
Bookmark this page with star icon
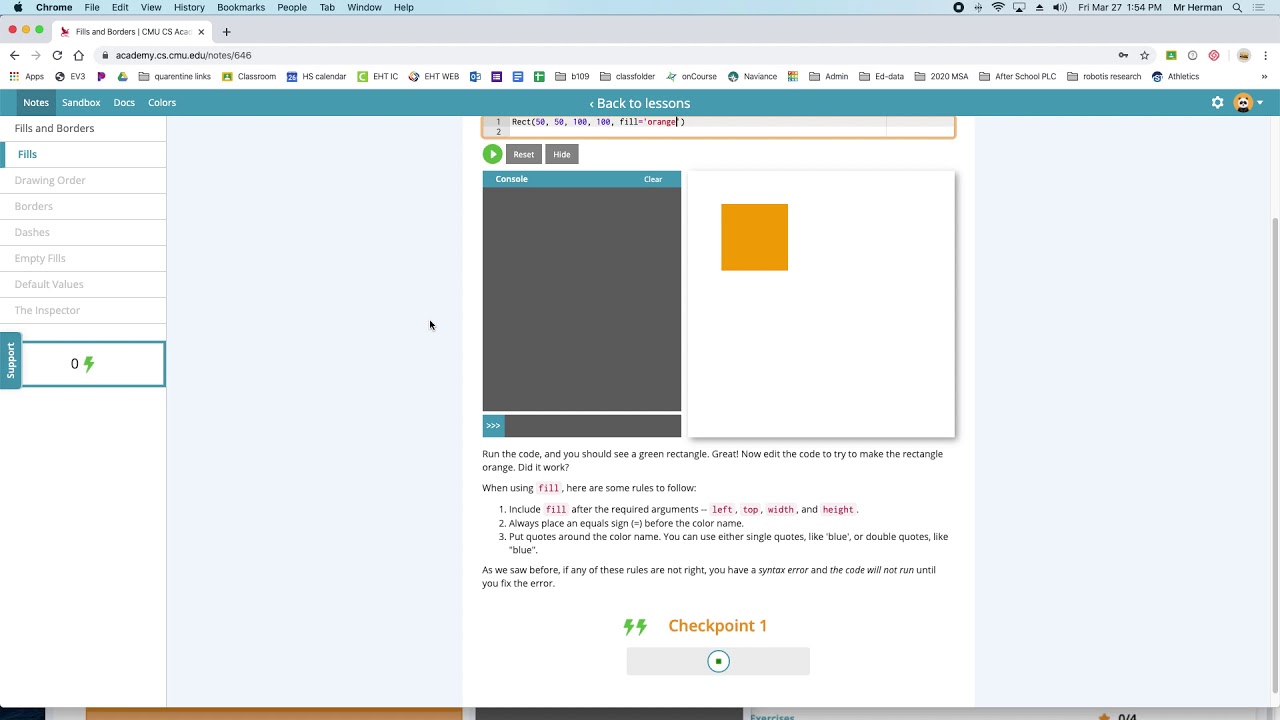1144,55
